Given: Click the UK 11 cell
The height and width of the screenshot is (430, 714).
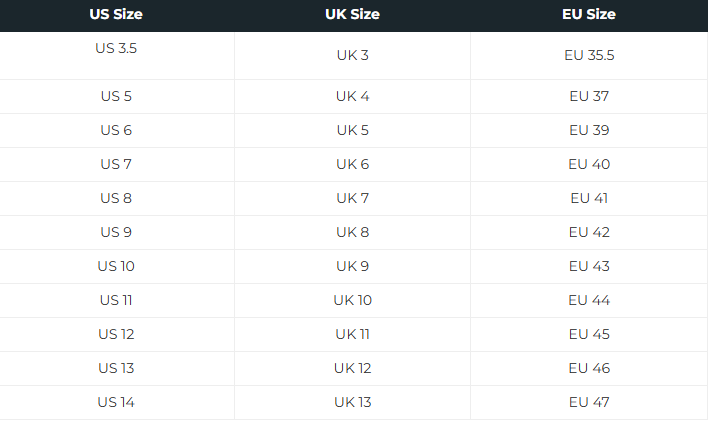Looking at the screenshot, I should pos(352,335).
